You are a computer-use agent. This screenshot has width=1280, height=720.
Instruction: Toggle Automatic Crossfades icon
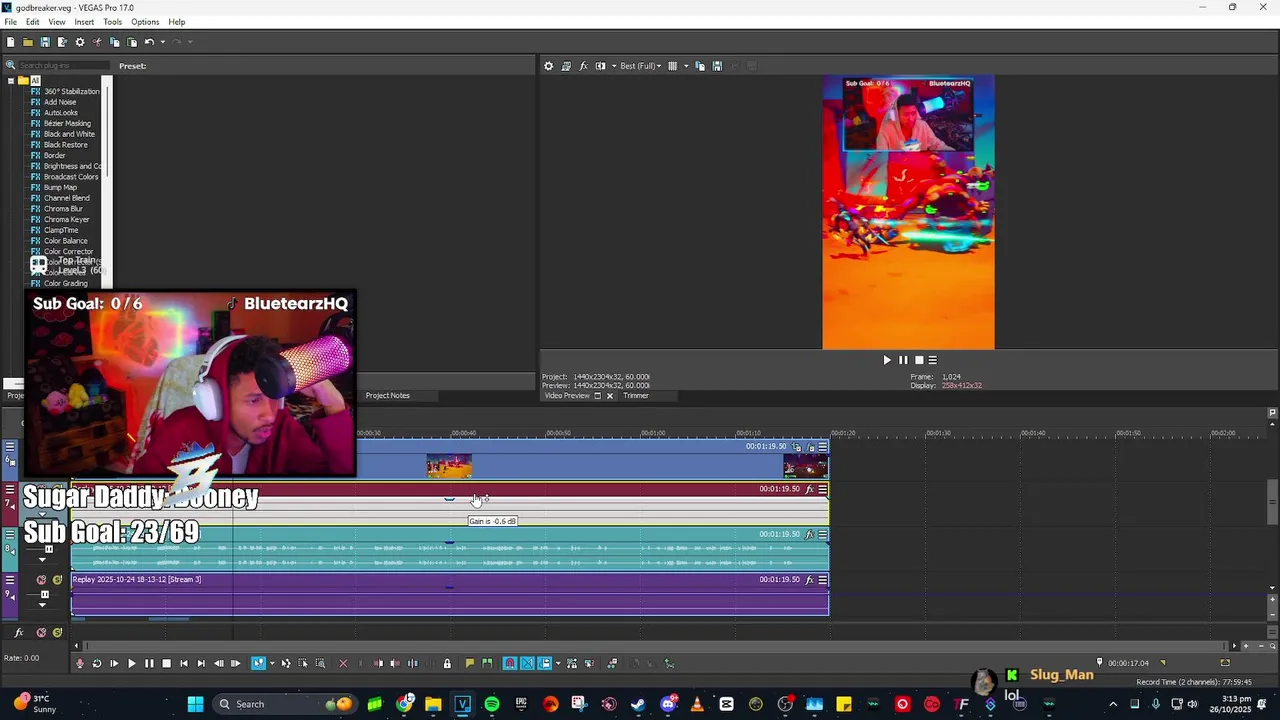(x=527, y=663)
